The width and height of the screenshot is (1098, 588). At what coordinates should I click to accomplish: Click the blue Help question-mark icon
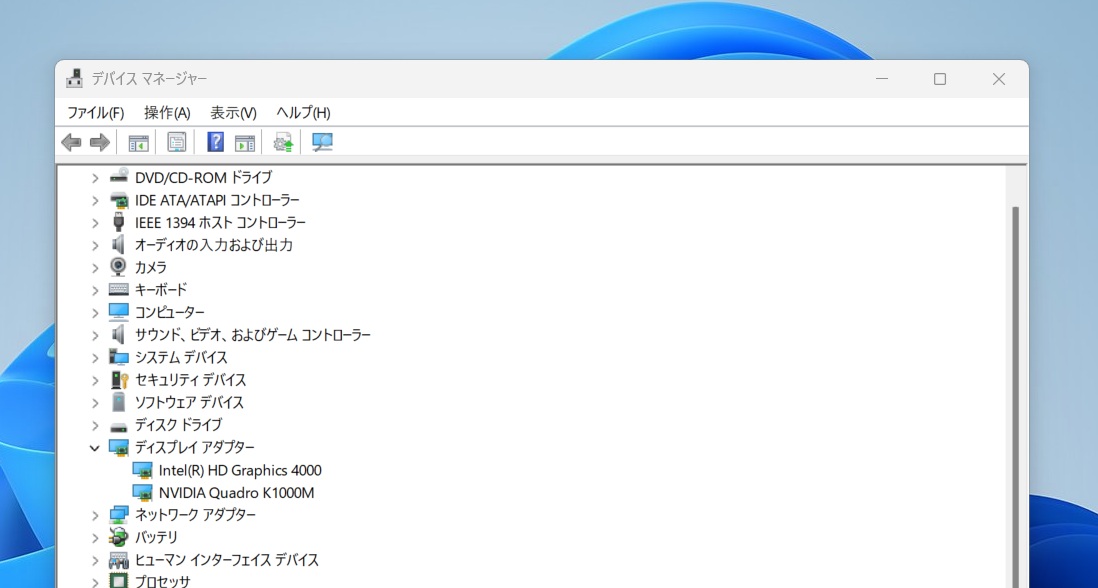(216, 142)
